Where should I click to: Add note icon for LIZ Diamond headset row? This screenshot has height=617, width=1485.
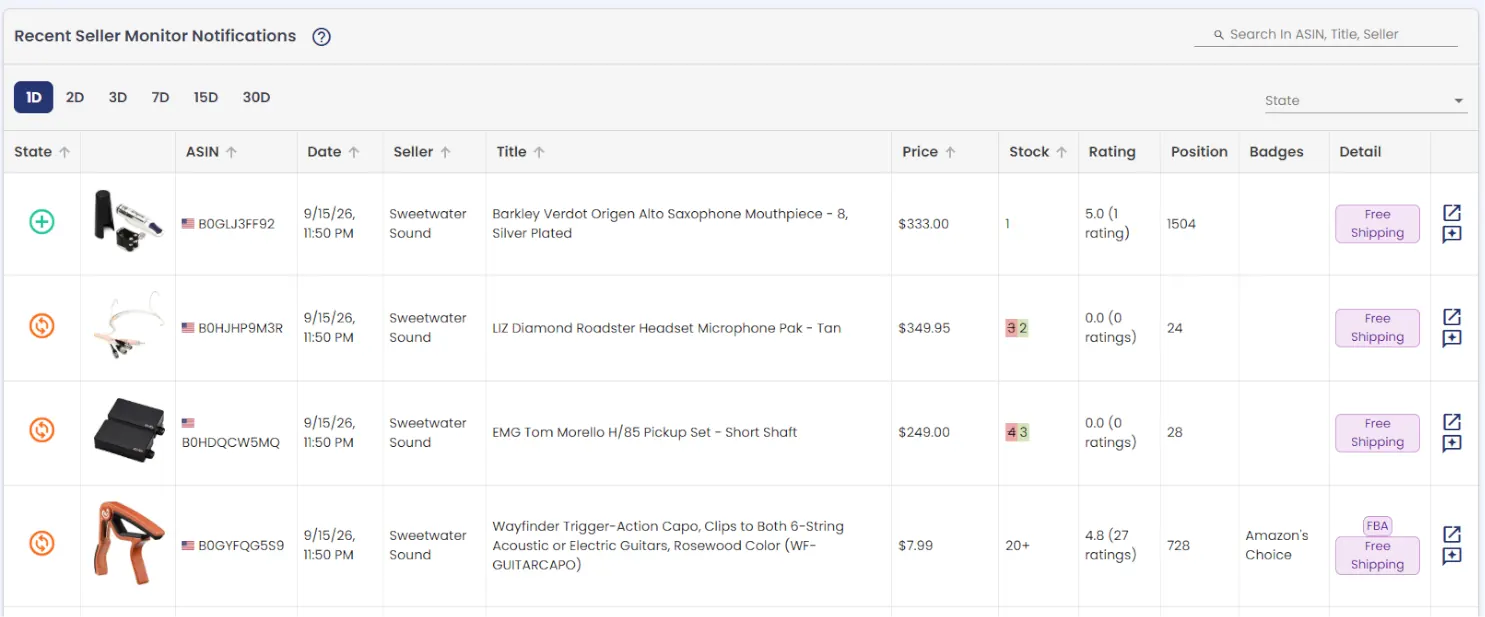point(1452,339)
